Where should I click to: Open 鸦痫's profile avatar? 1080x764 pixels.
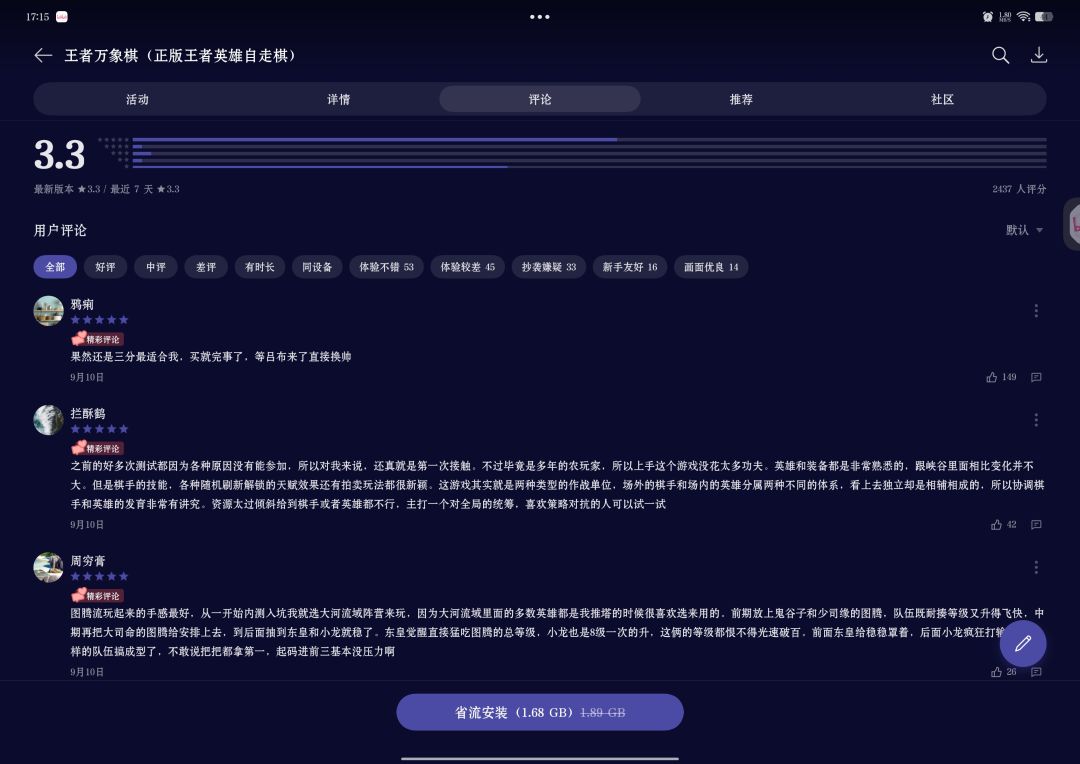[x=48, y=311]
